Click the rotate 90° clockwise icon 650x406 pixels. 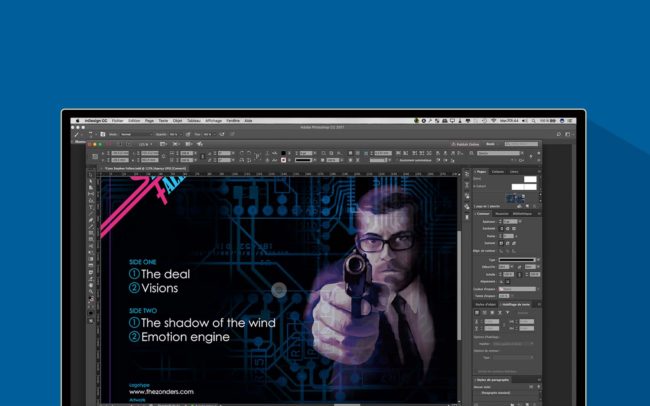pos(242,153)
